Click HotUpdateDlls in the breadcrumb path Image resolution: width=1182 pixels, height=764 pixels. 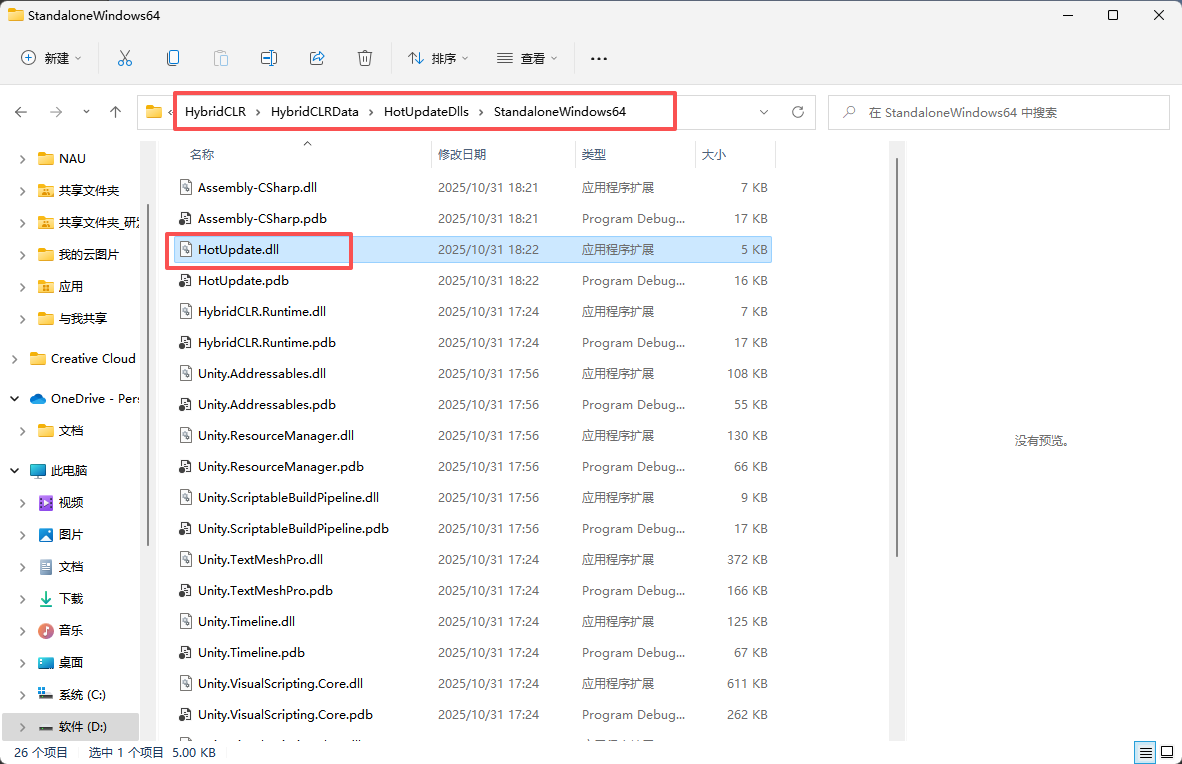426,112
